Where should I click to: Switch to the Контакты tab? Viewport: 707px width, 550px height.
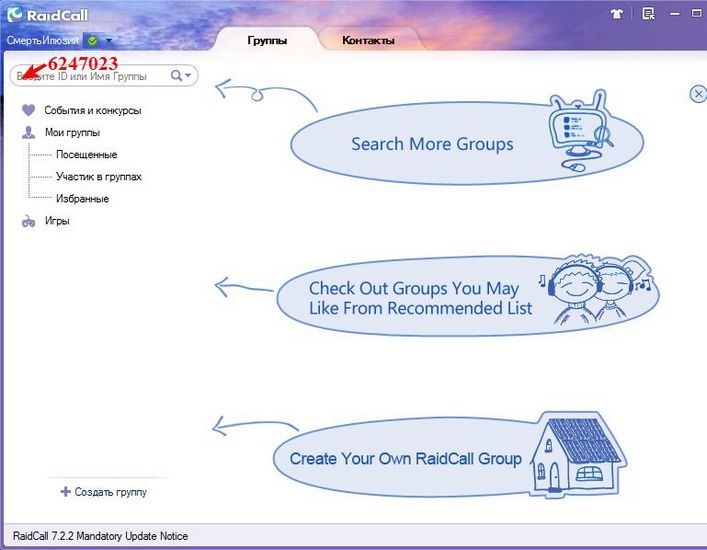coord(368,40)
